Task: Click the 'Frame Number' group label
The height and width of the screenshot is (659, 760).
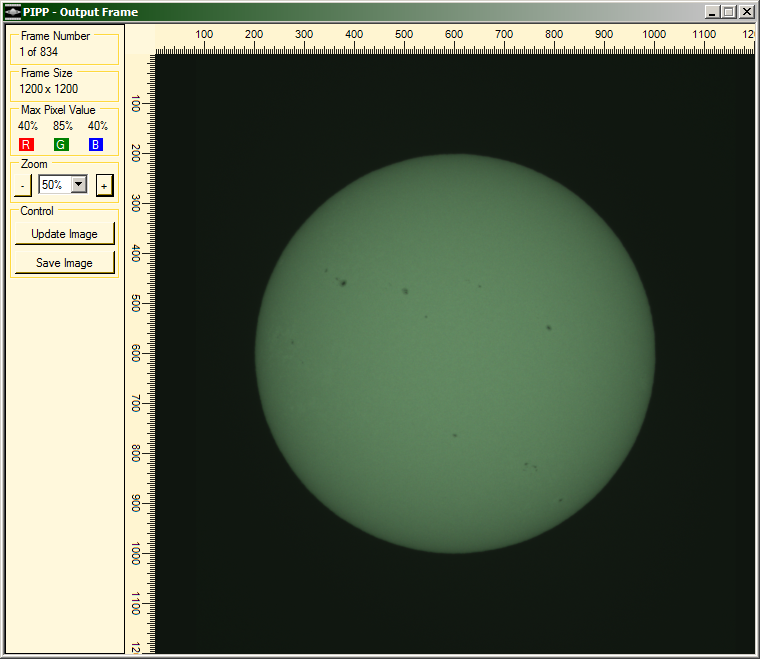Action: click(x=55, y=36)
